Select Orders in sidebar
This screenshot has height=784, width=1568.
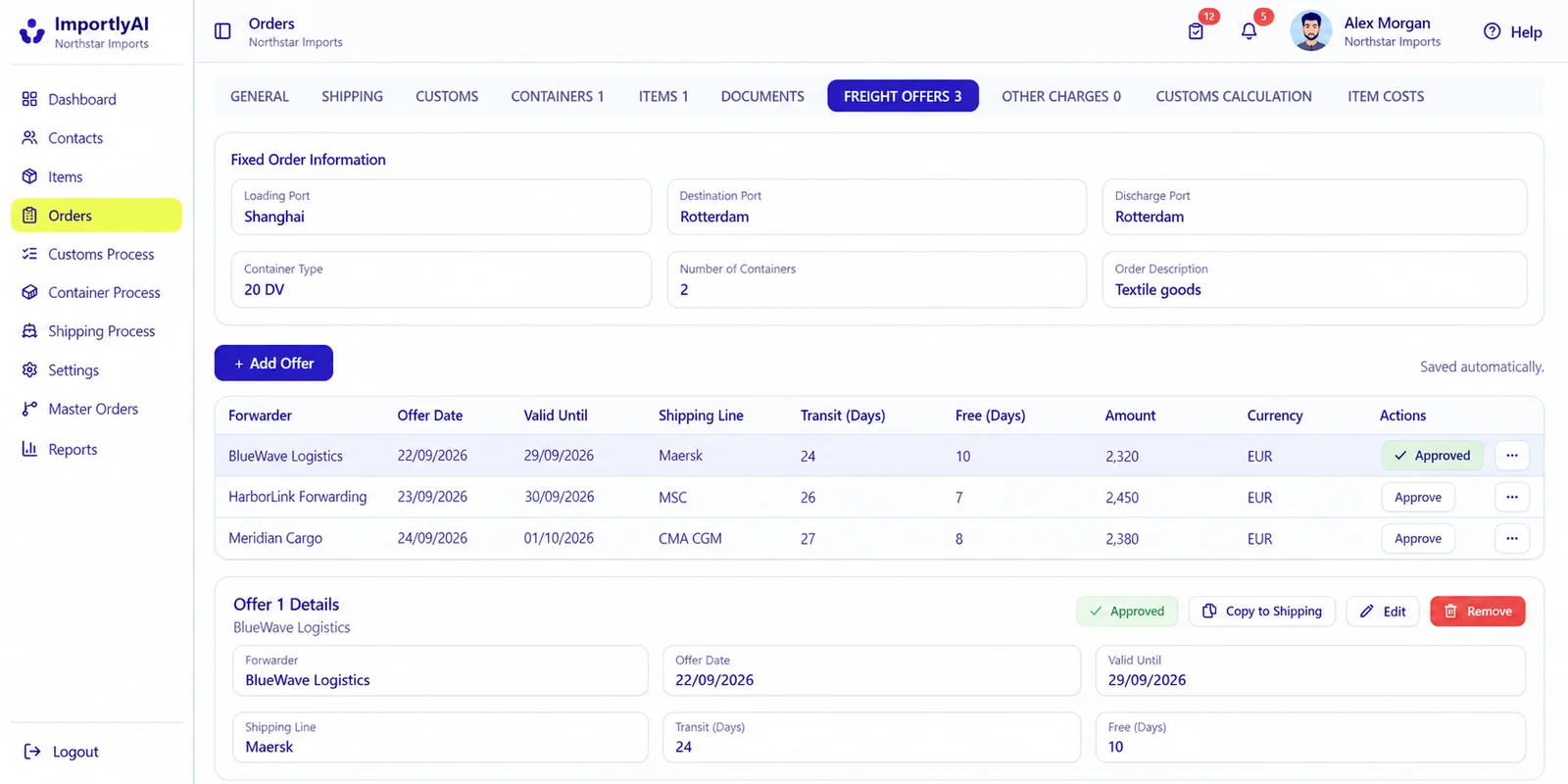[96, 216]
